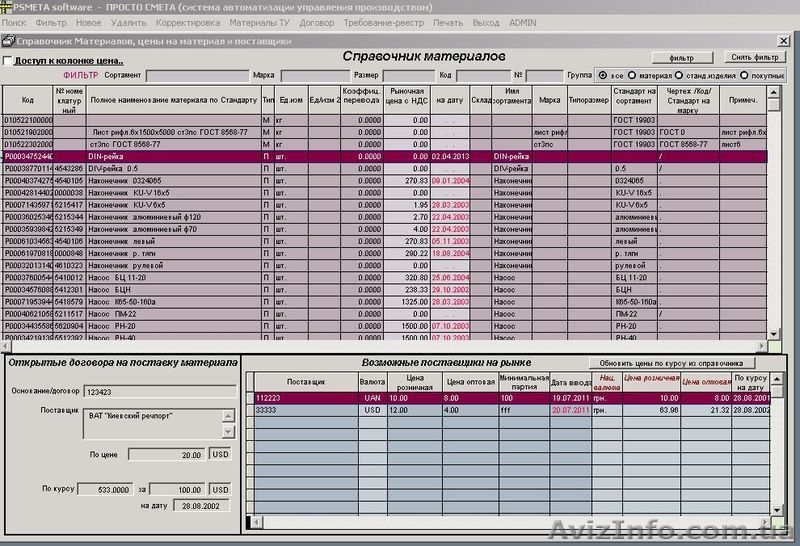Click 'Обновить цены по курсу из справочника' button
Image resolution: width=800 pixels, height=546 pixels.
pos(668,363)
